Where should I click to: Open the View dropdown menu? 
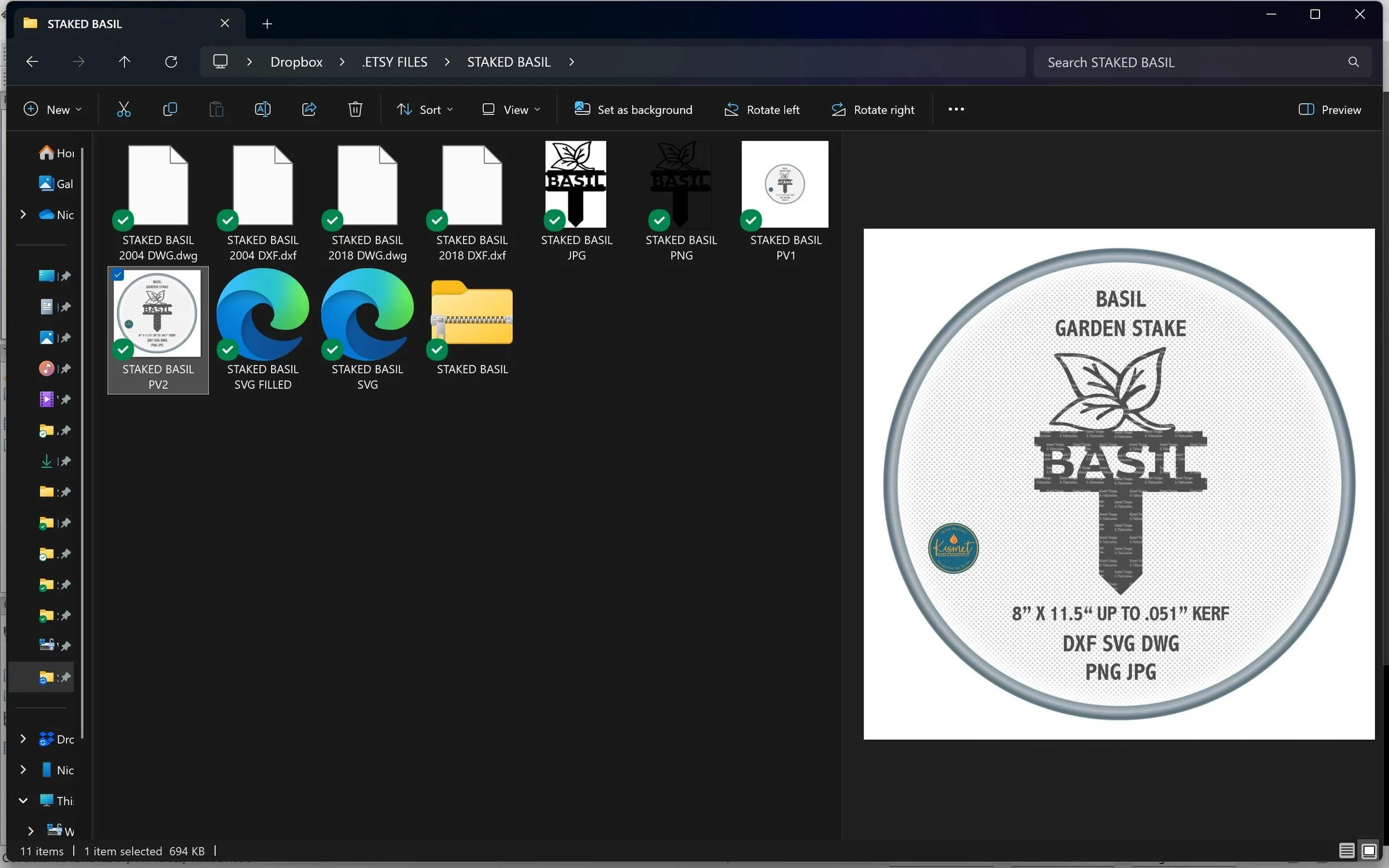click(511, 109)
